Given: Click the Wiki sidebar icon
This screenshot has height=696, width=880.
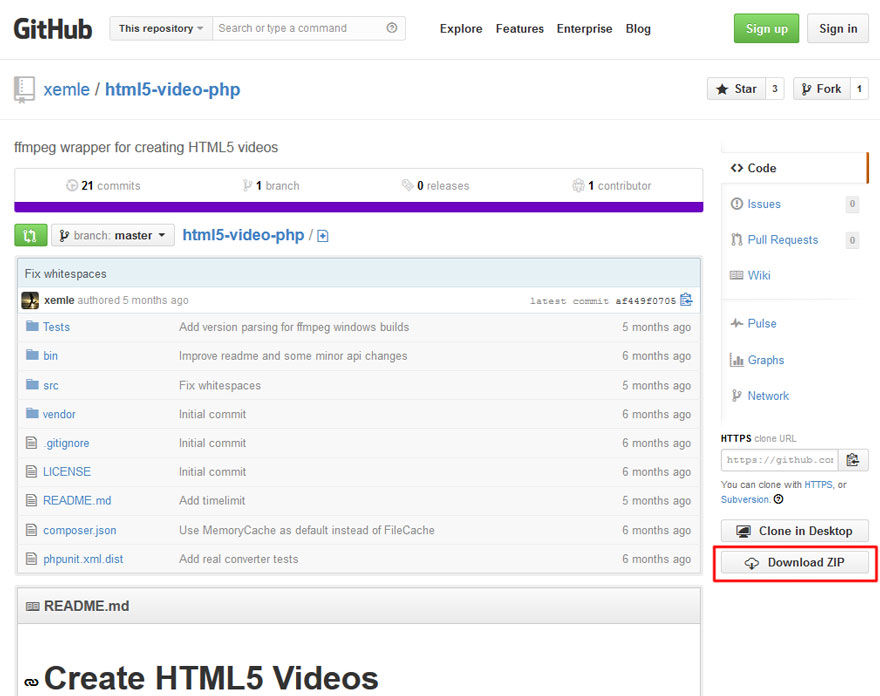Looking at the screenshot, I should point(736,275).
